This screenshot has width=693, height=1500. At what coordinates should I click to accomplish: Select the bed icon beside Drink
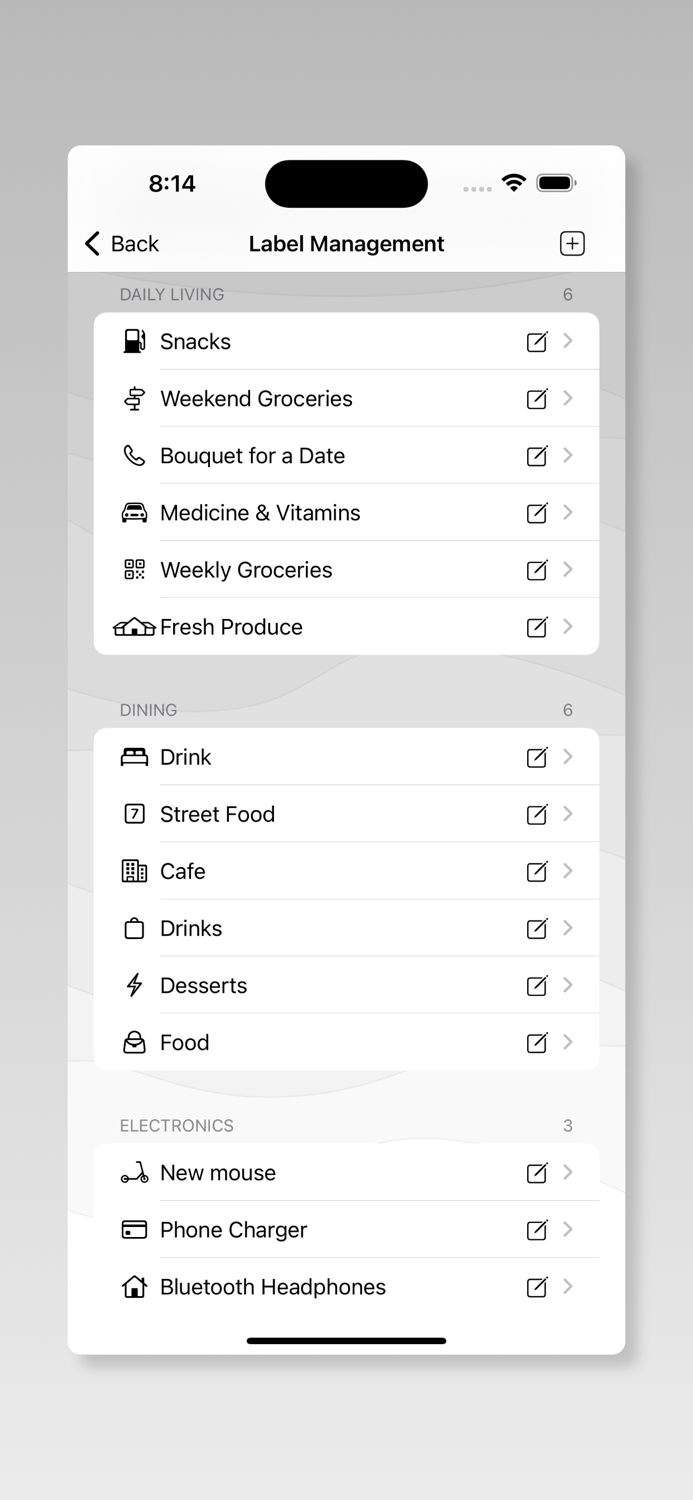coord(133,757)
